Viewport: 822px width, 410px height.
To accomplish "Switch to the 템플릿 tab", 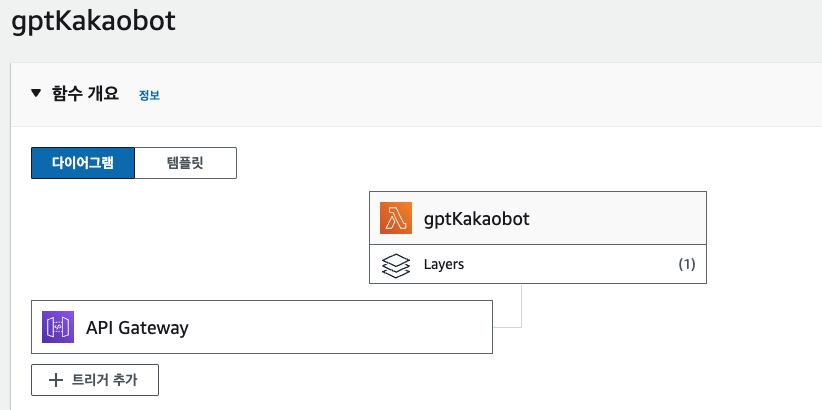I will 186,163.
